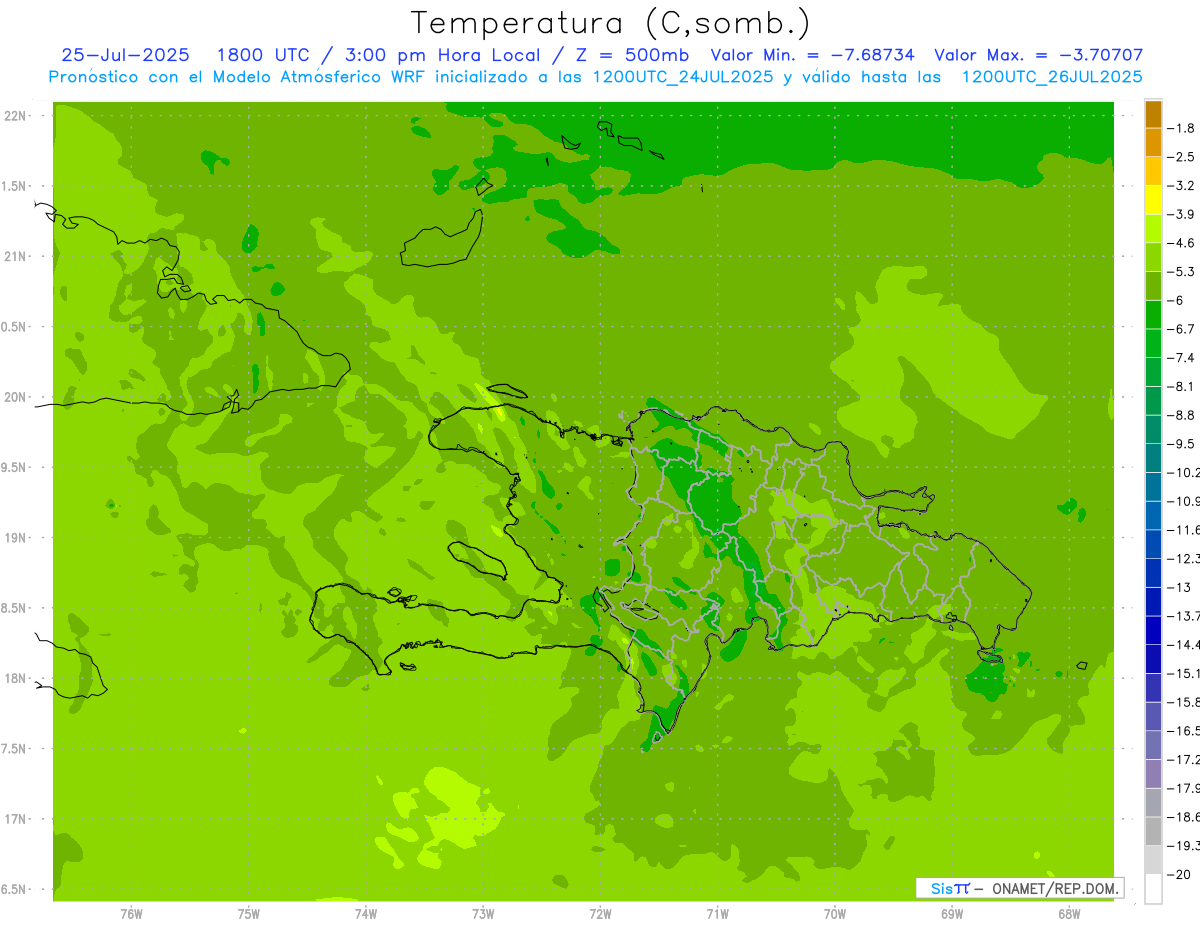This screenshot has height=927, width=1200.
Task: Click the dark blue swatch between -13.7 and -14.4
Action: click(x=1153, y=630)
